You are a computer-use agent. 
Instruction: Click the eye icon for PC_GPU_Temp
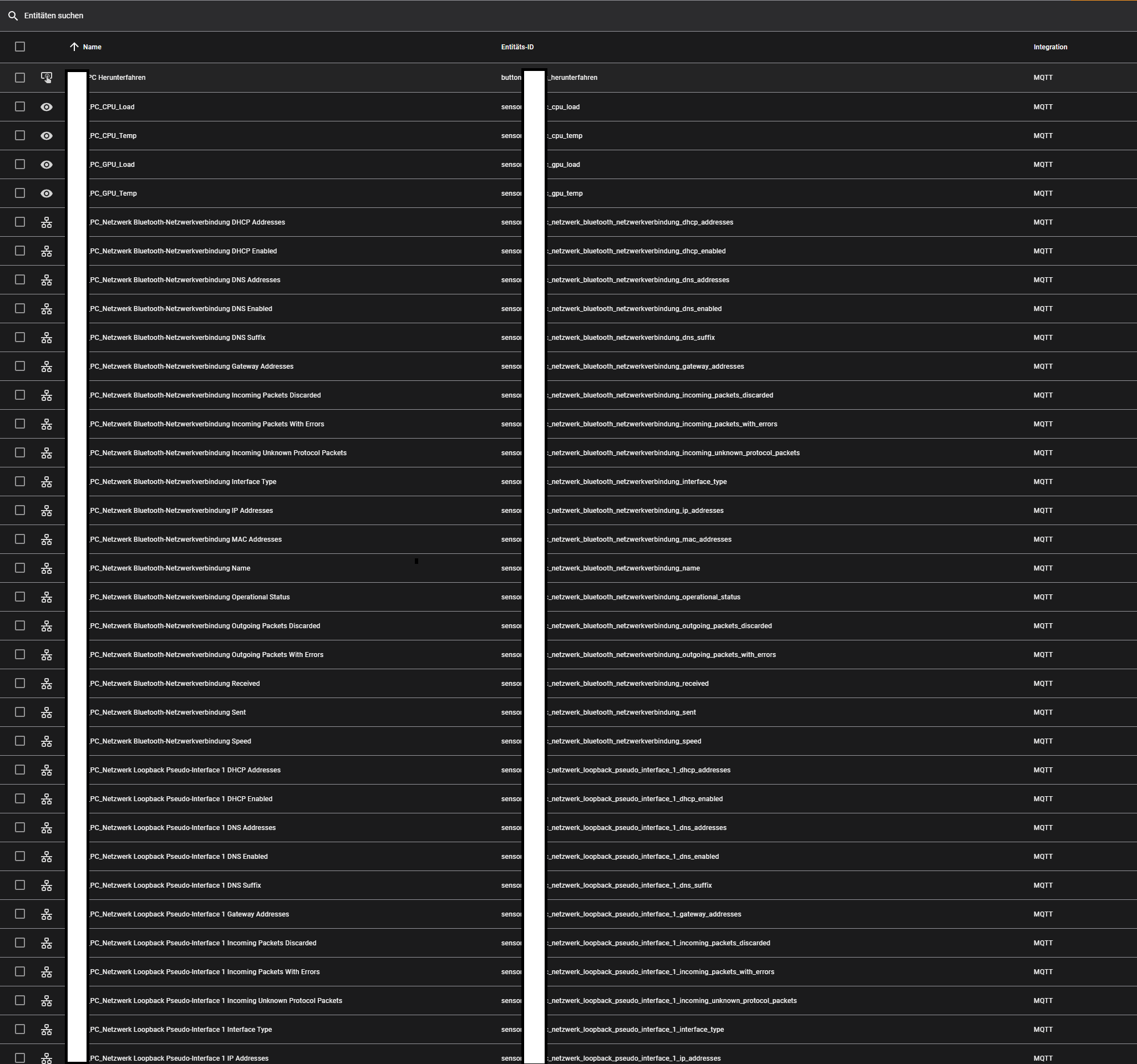[x=47, y=194]
